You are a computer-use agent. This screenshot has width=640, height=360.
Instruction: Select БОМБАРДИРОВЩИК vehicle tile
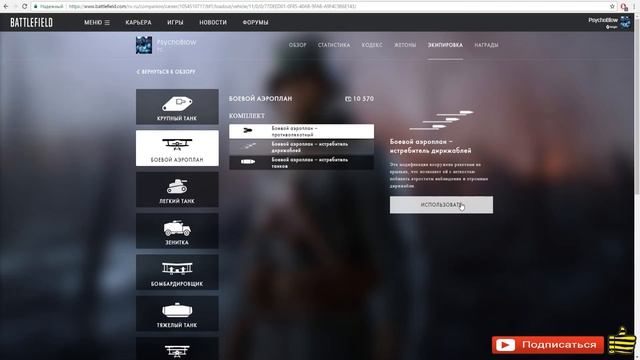tap(177, 272)
